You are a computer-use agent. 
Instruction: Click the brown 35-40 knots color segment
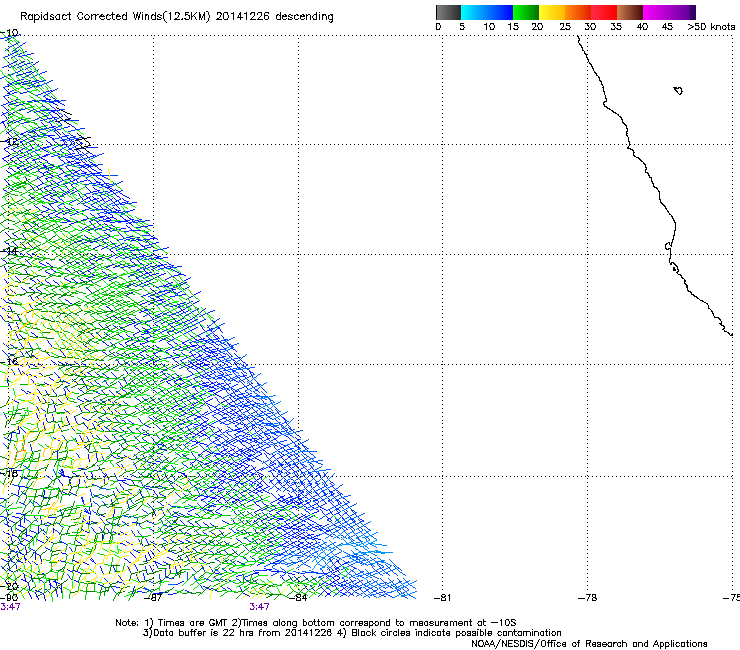coord(630,12)
